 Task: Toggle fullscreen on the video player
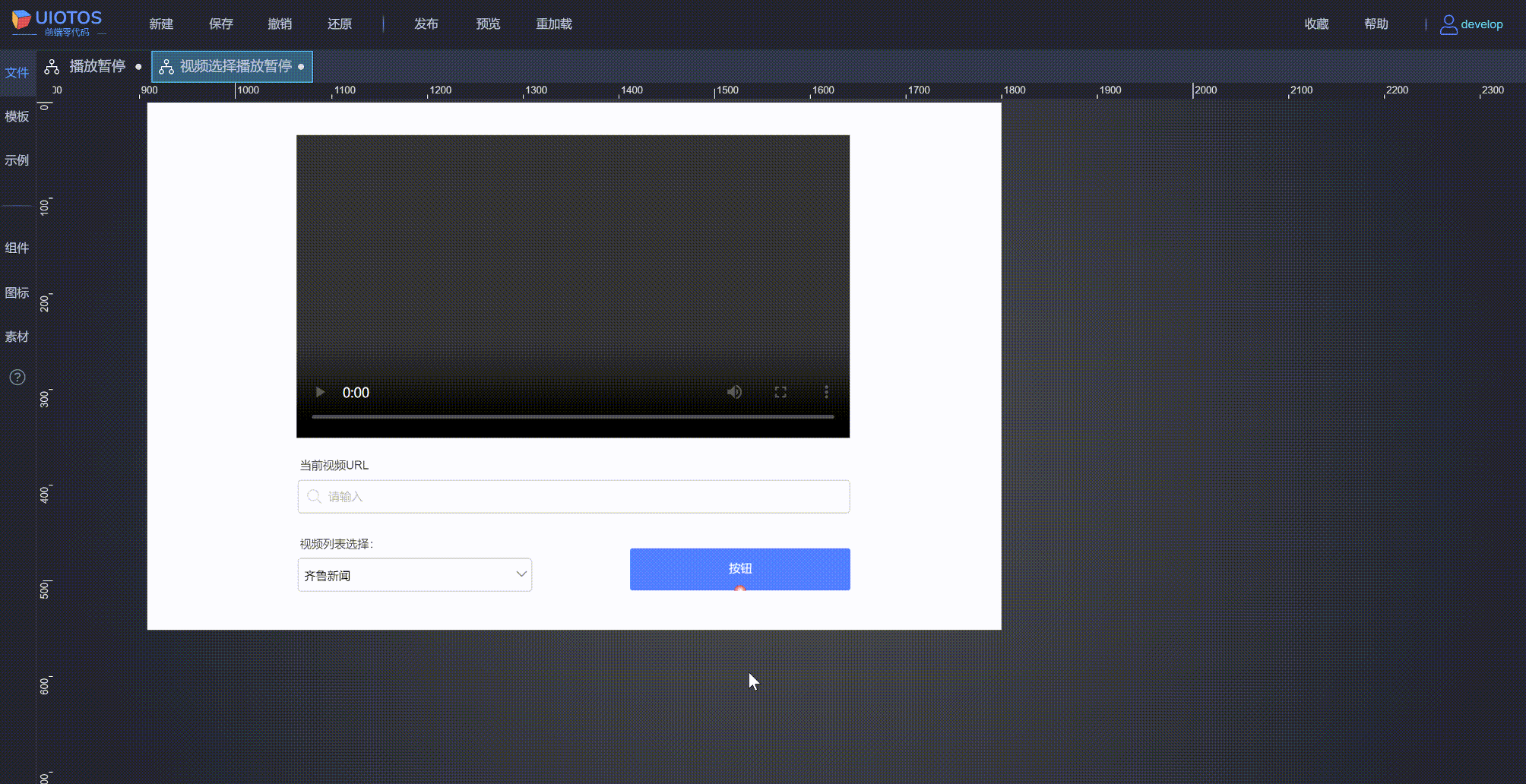[780, 391]
